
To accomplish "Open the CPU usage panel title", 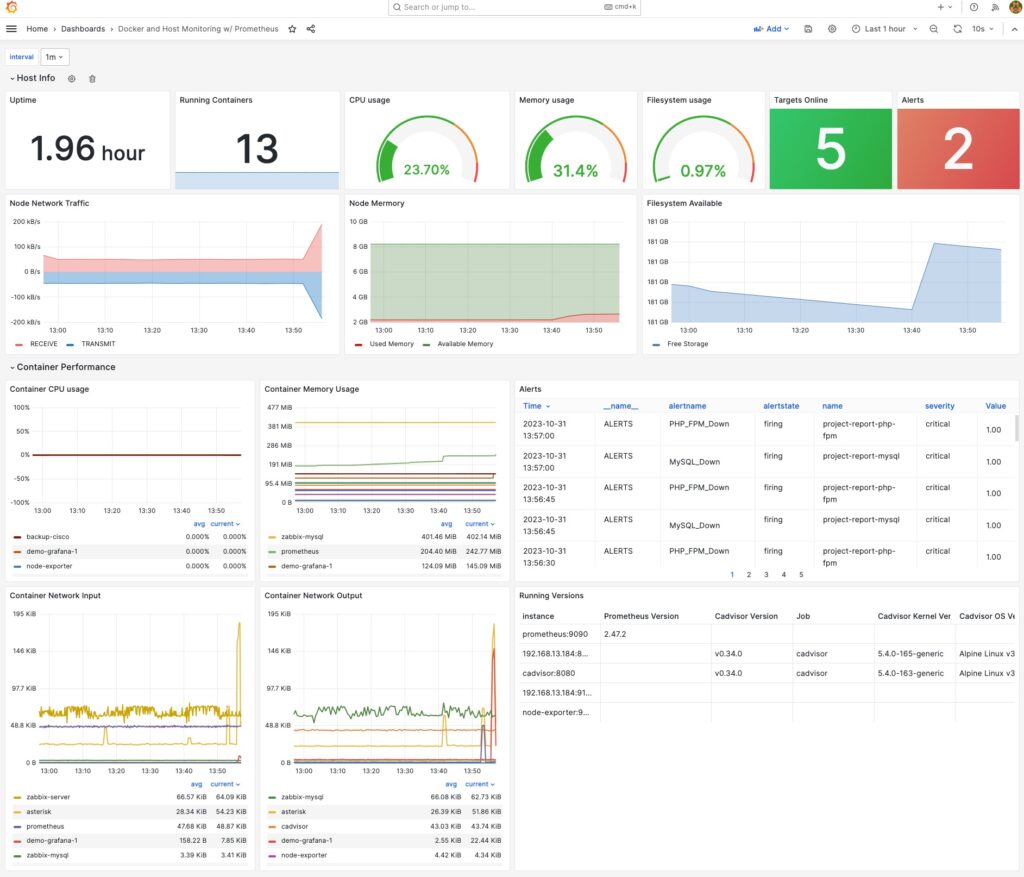I will coord(369,100).
